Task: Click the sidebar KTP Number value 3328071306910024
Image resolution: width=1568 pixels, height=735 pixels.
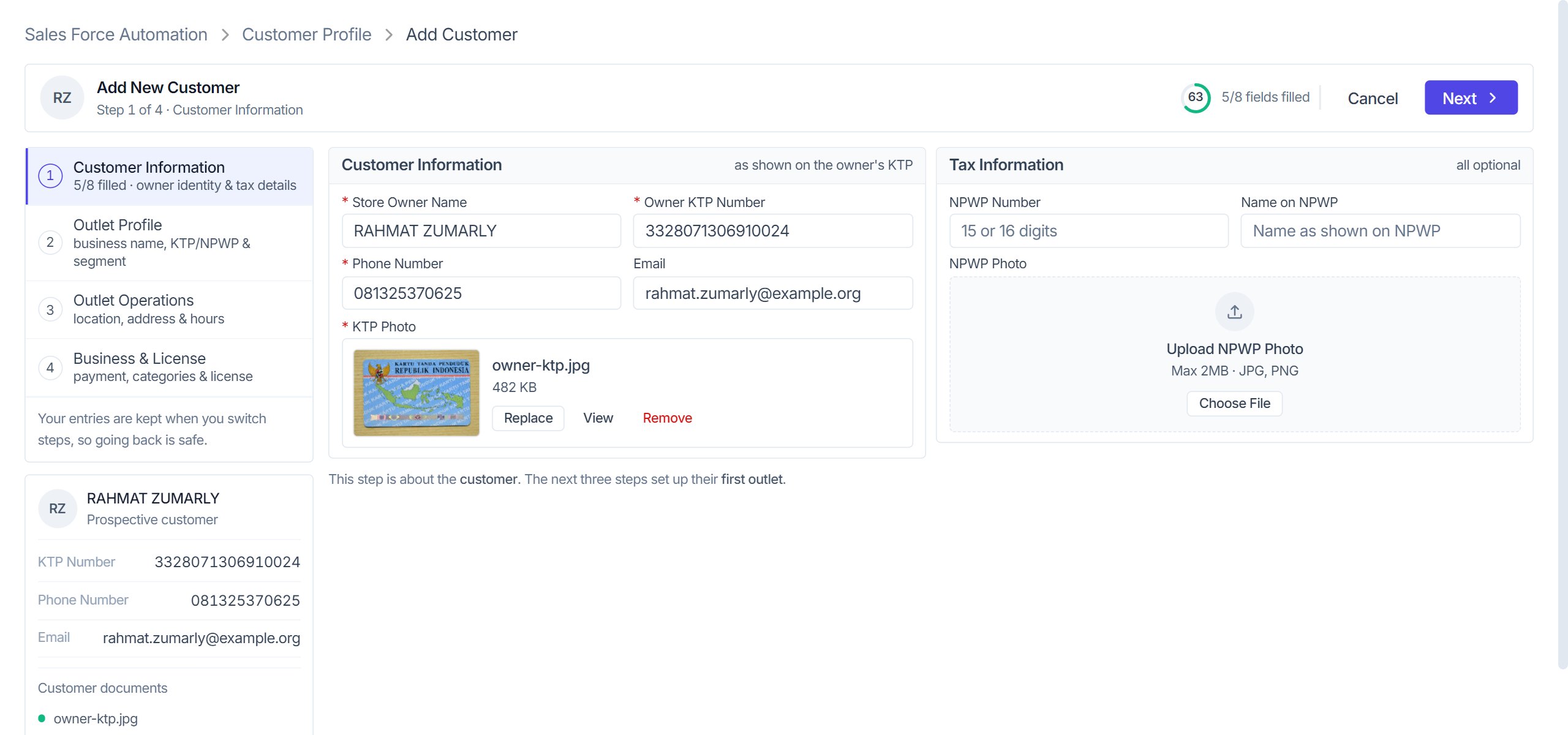Action: click(227, 562)
